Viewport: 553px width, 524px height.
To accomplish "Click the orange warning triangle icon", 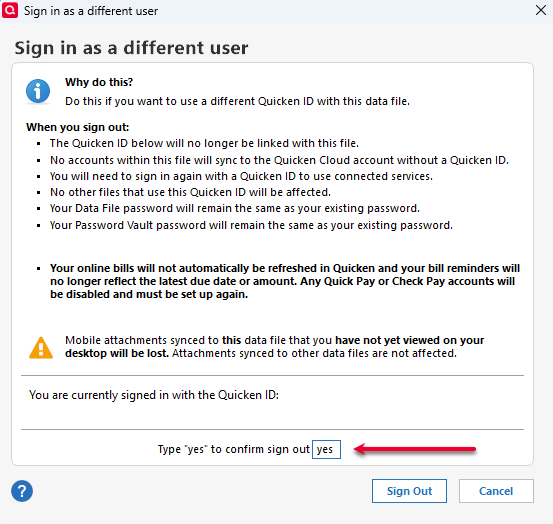I will point(41,348).
